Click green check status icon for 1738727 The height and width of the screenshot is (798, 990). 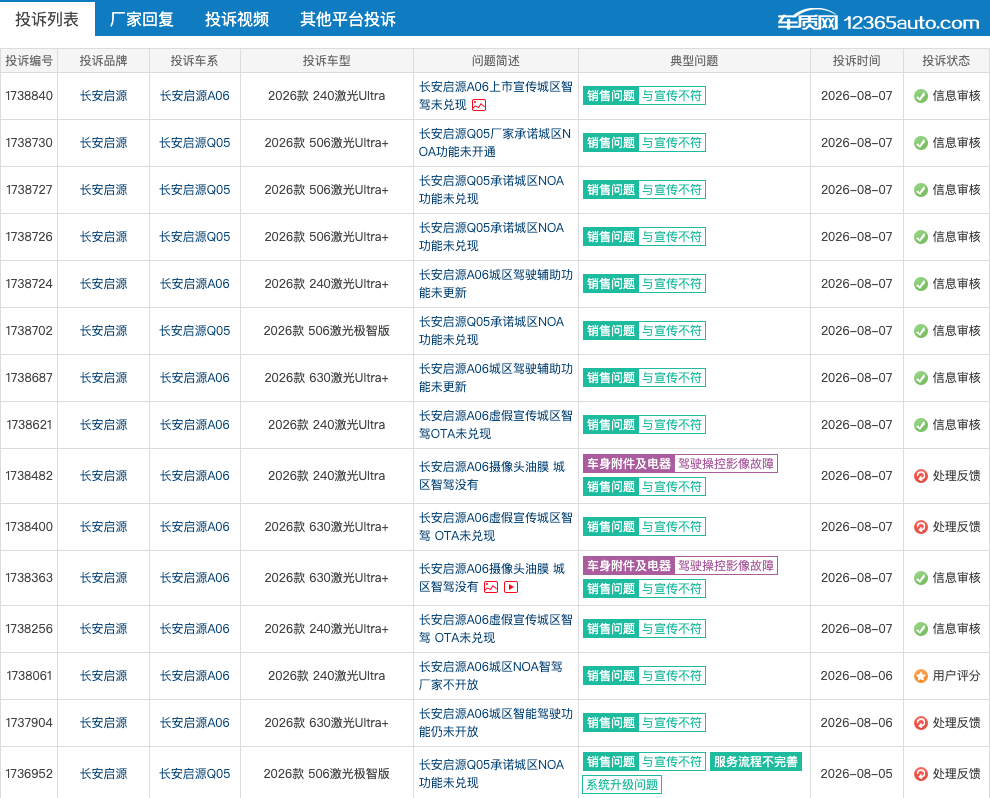pyautogui.click(x=921, y=190)
